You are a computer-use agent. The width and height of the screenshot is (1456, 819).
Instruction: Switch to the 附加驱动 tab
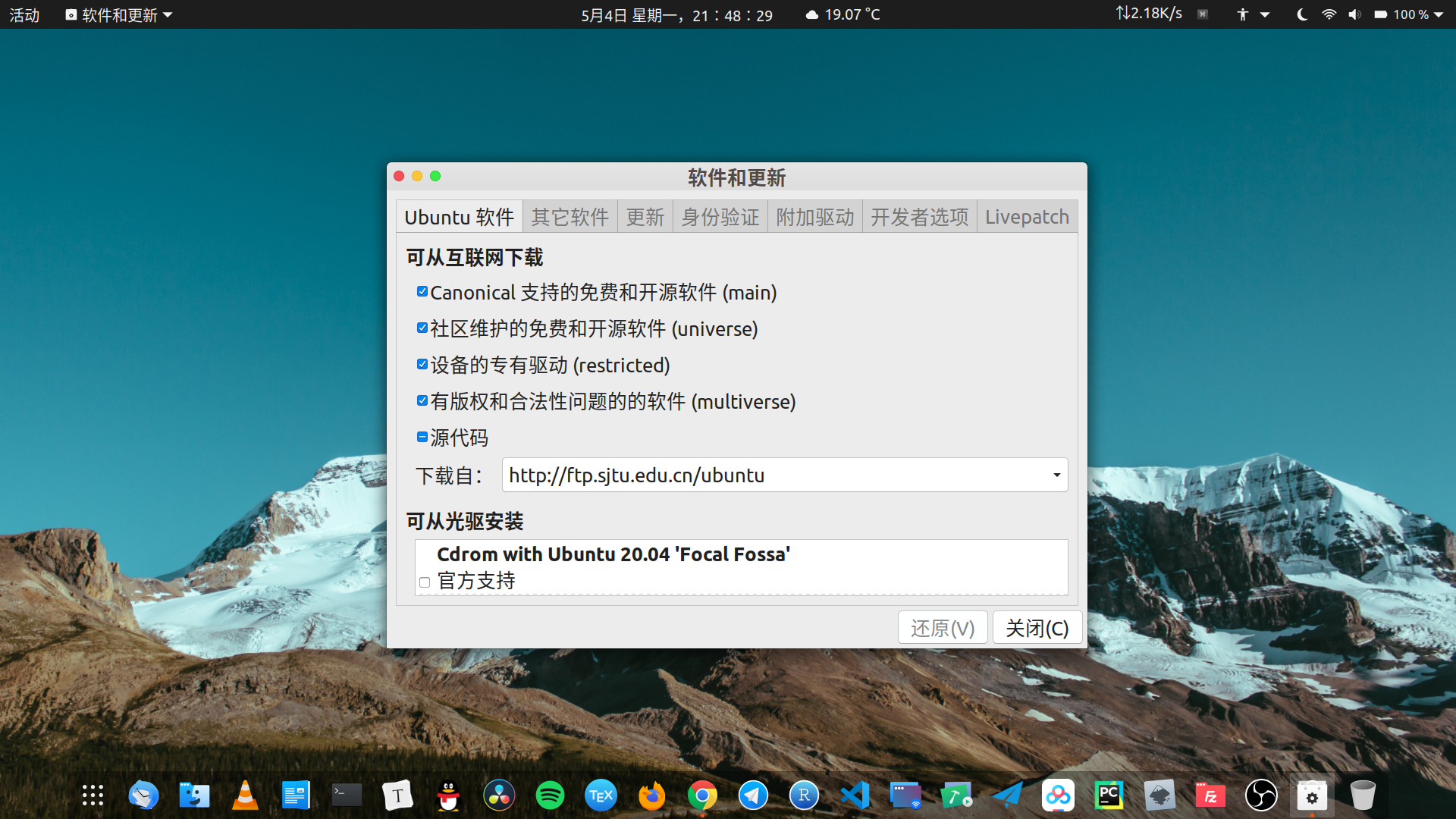[814, 218]
